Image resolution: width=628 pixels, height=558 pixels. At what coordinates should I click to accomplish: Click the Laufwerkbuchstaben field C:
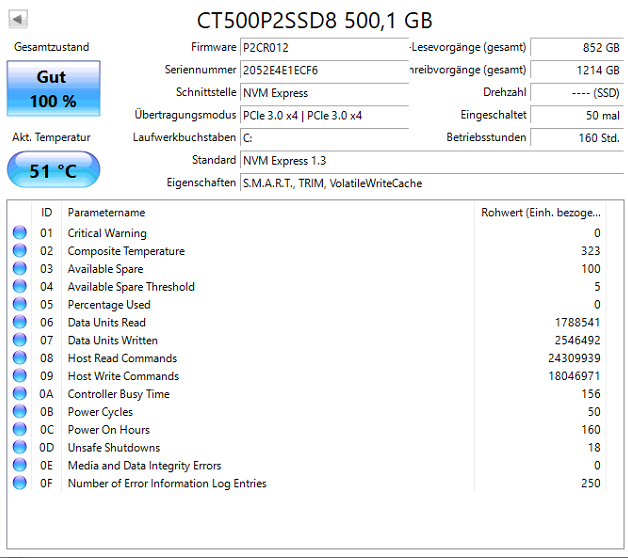[324, 138]
